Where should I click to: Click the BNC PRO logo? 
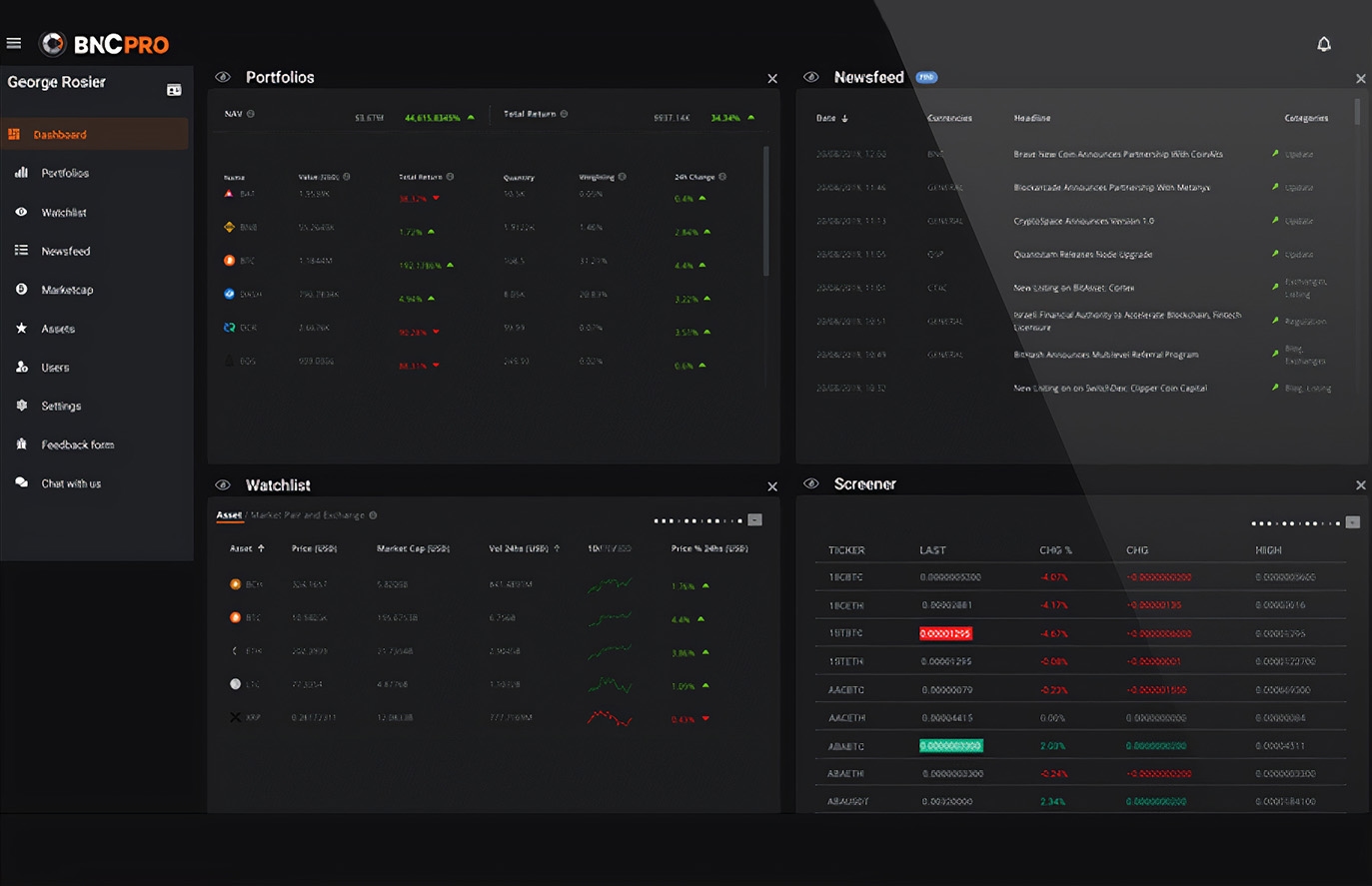[104, 44]
